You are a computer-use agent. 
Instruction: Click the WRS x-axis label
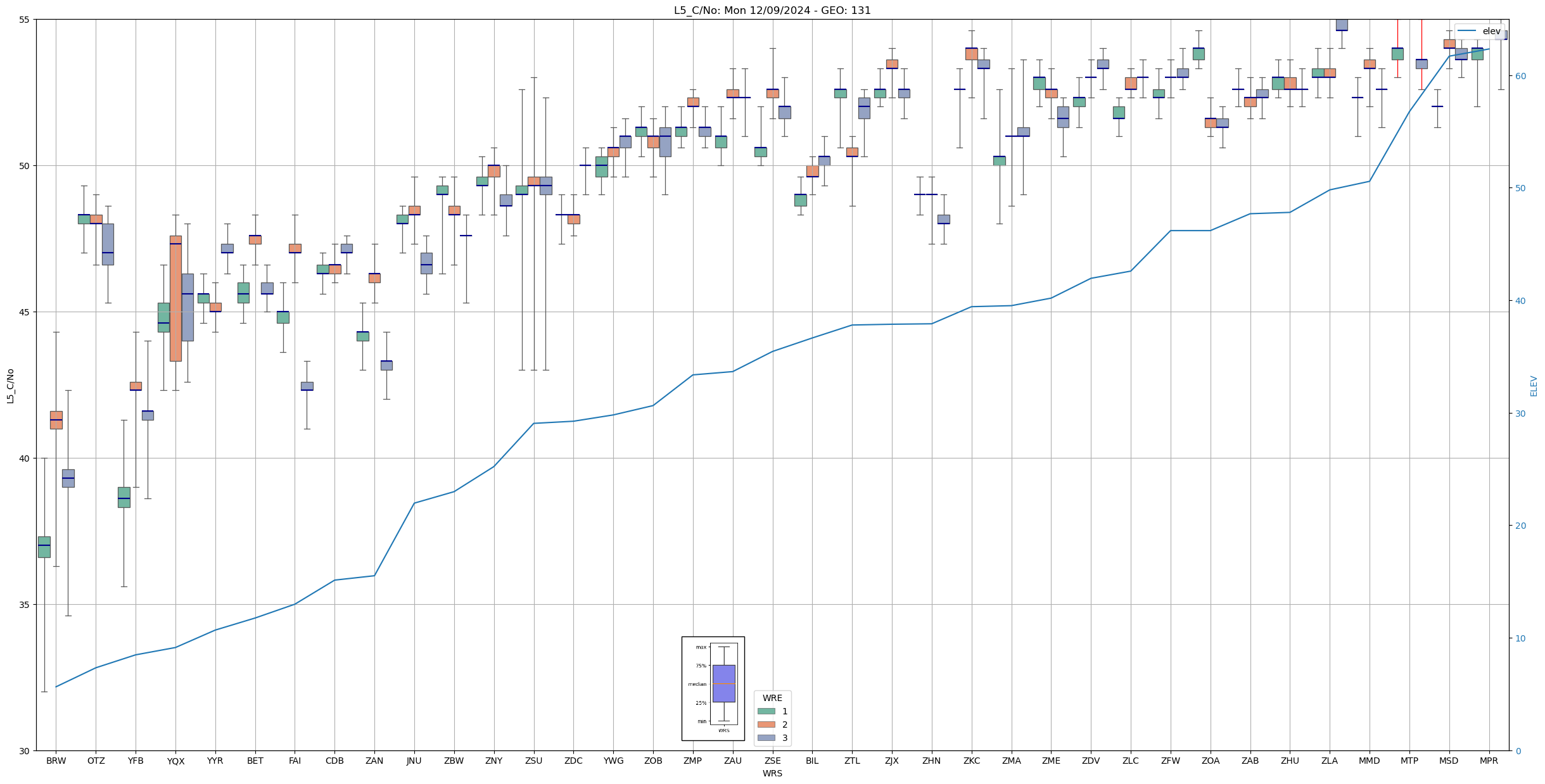(x=772, y=773)
